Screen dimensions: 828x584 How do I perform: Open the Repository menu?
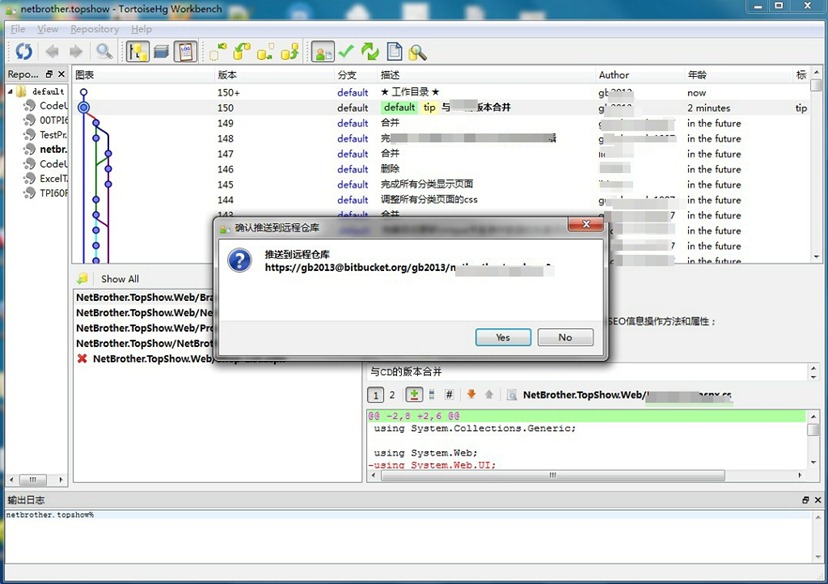pos(95,29)
